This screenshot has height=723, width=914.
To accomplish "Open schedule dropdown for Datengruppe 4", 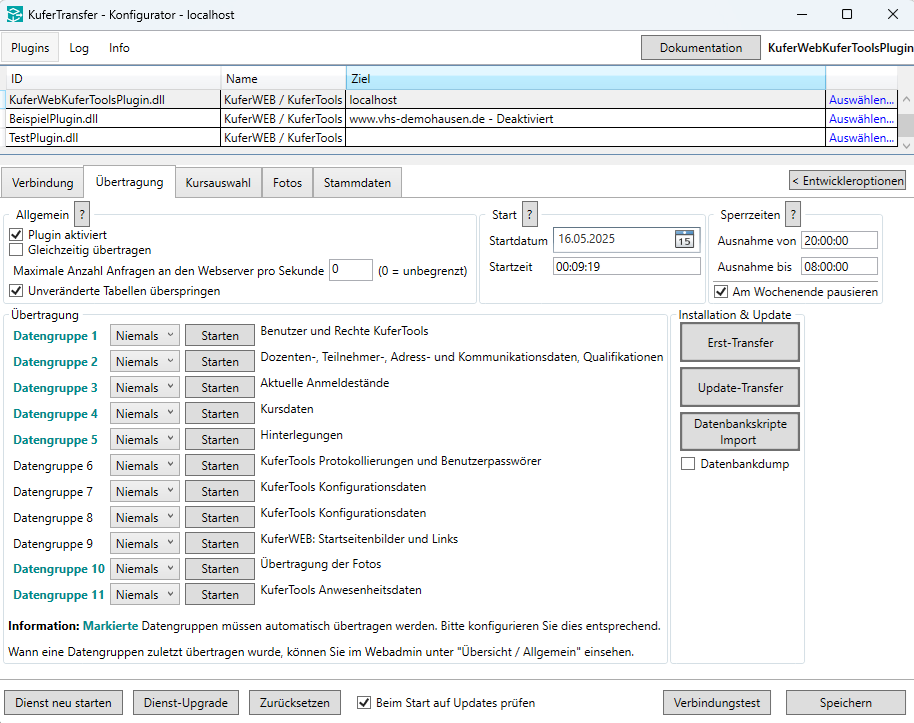I will pos(145,413).
